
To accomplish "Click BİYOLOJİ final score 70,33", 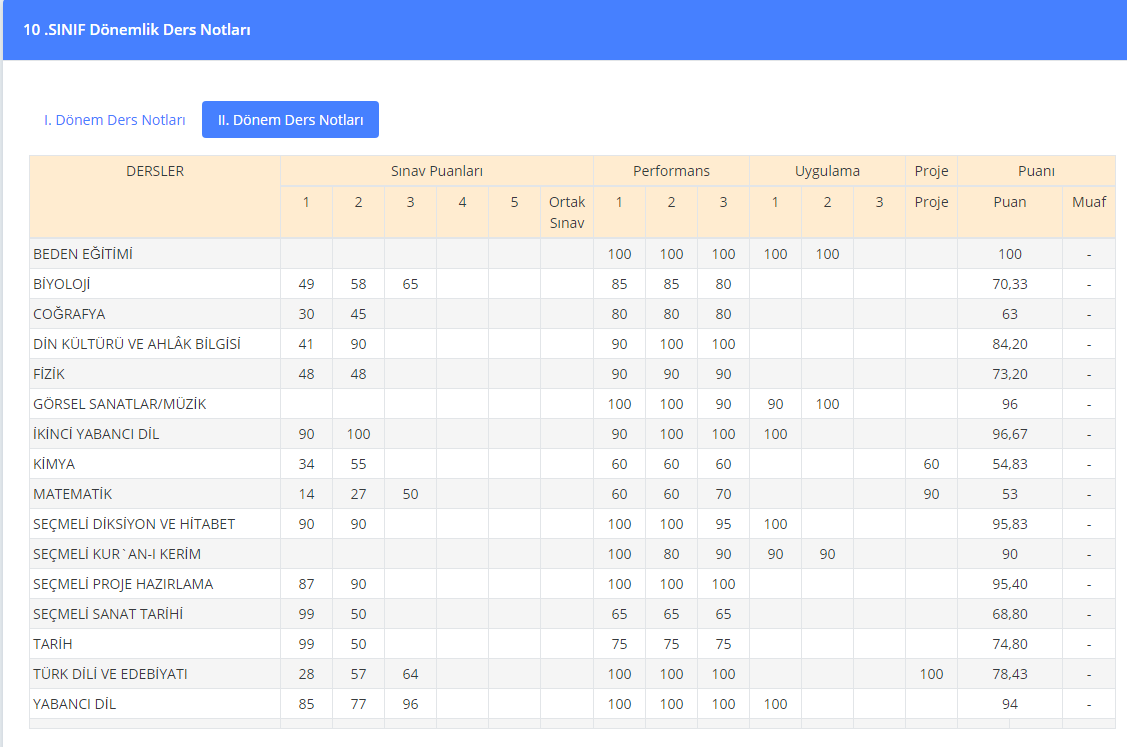I will coord(1010,284).
